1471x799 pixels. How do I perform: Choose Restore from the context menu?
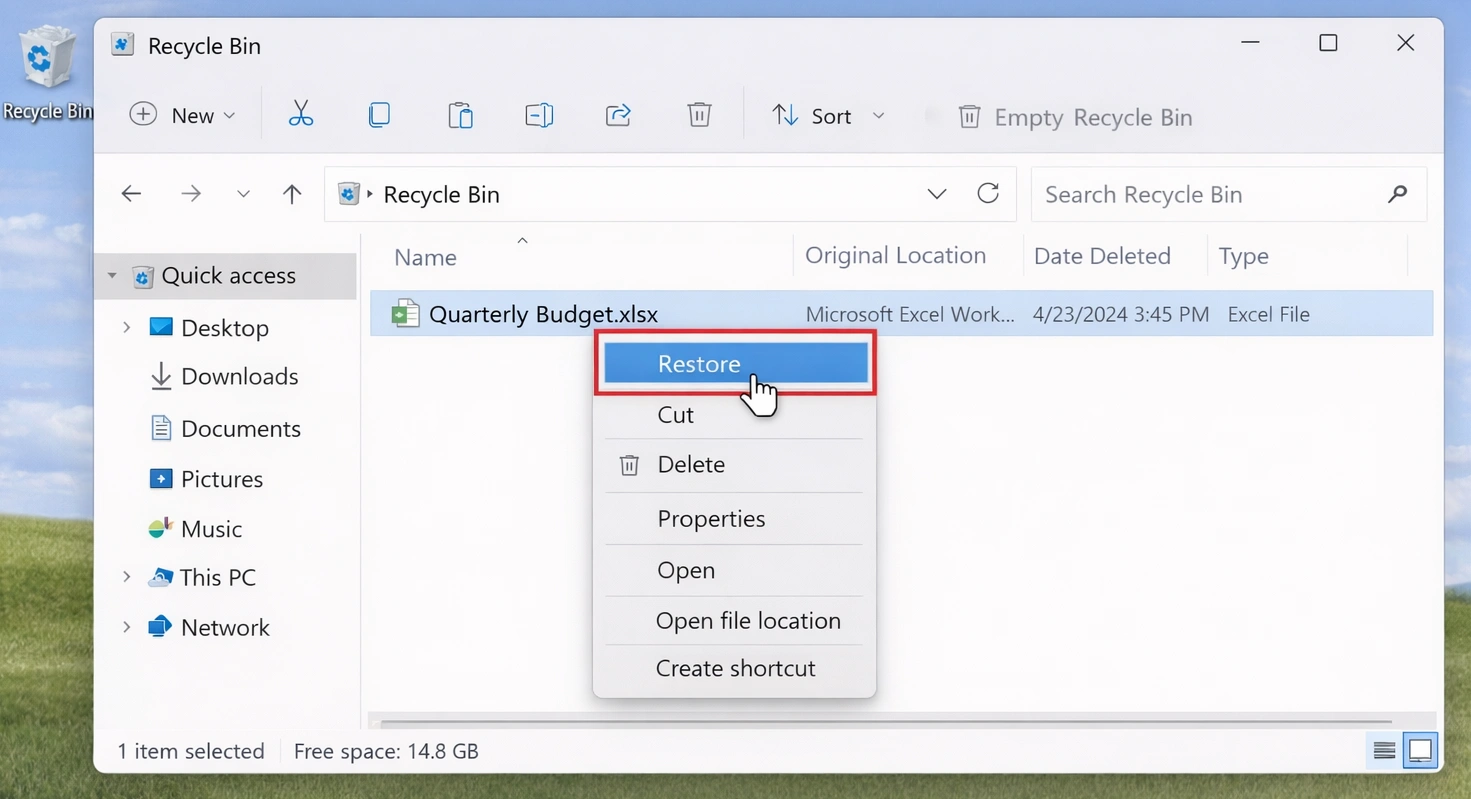tap(735, 363)
